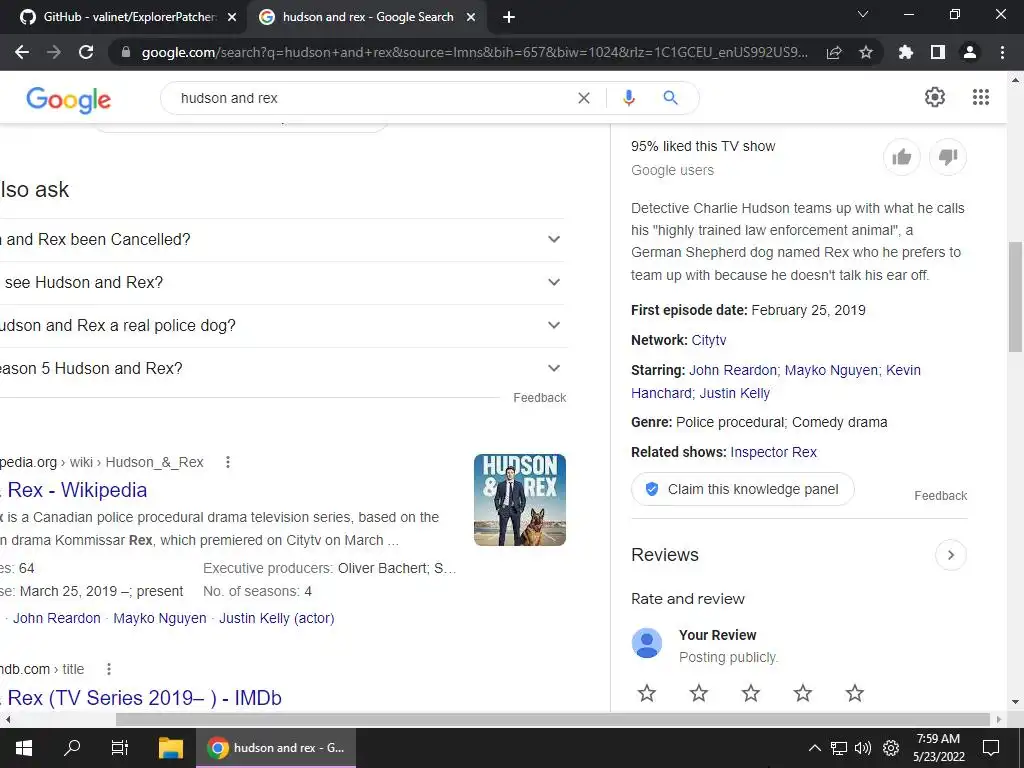
Task: Open the Windows Start menu
Action: (24, 748)
